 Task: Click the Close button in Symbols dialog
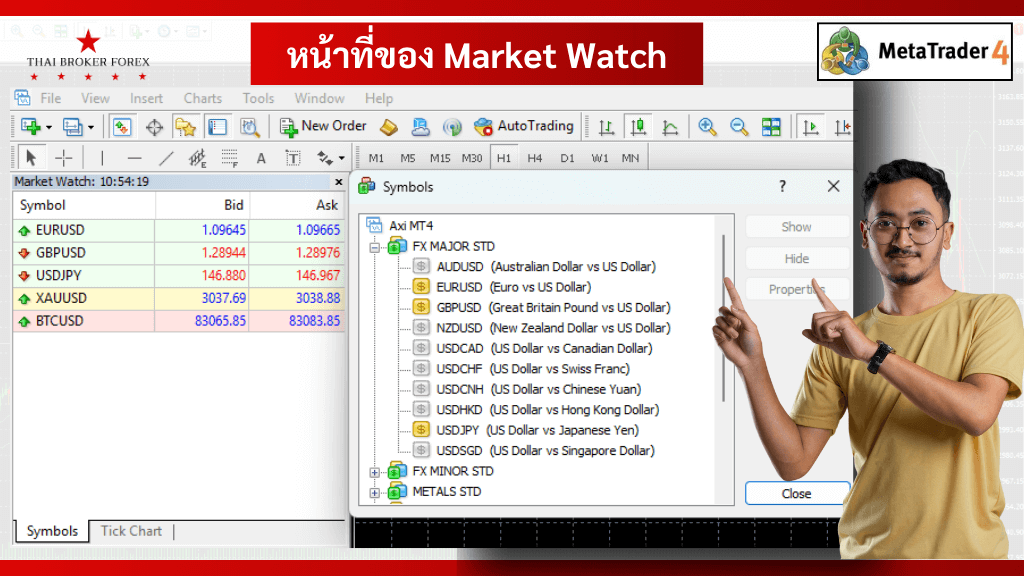pos(797,494)
